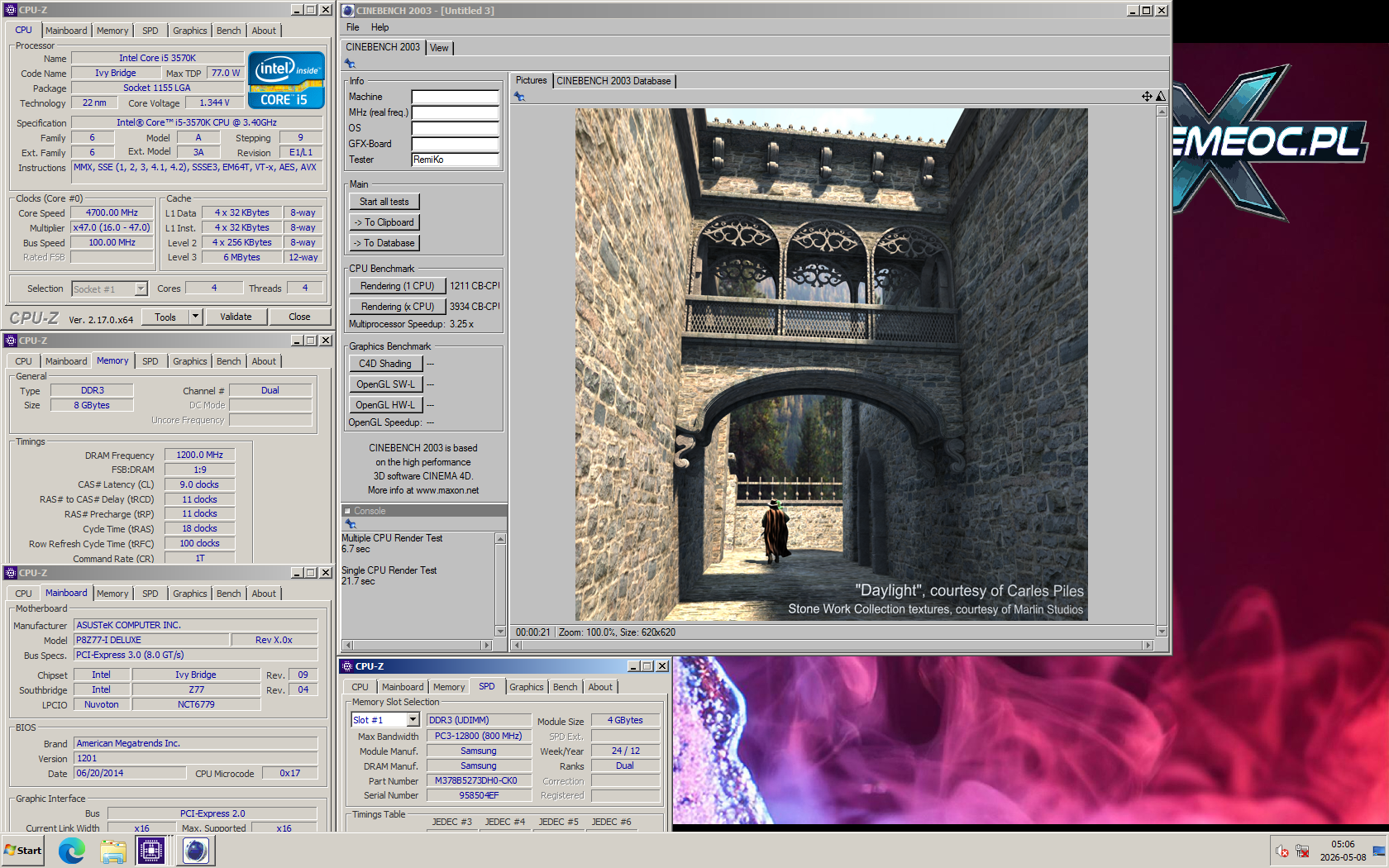Click the Rendering (x CPU) button
The image size is (1389, 868).
click(x=398, y=307)
